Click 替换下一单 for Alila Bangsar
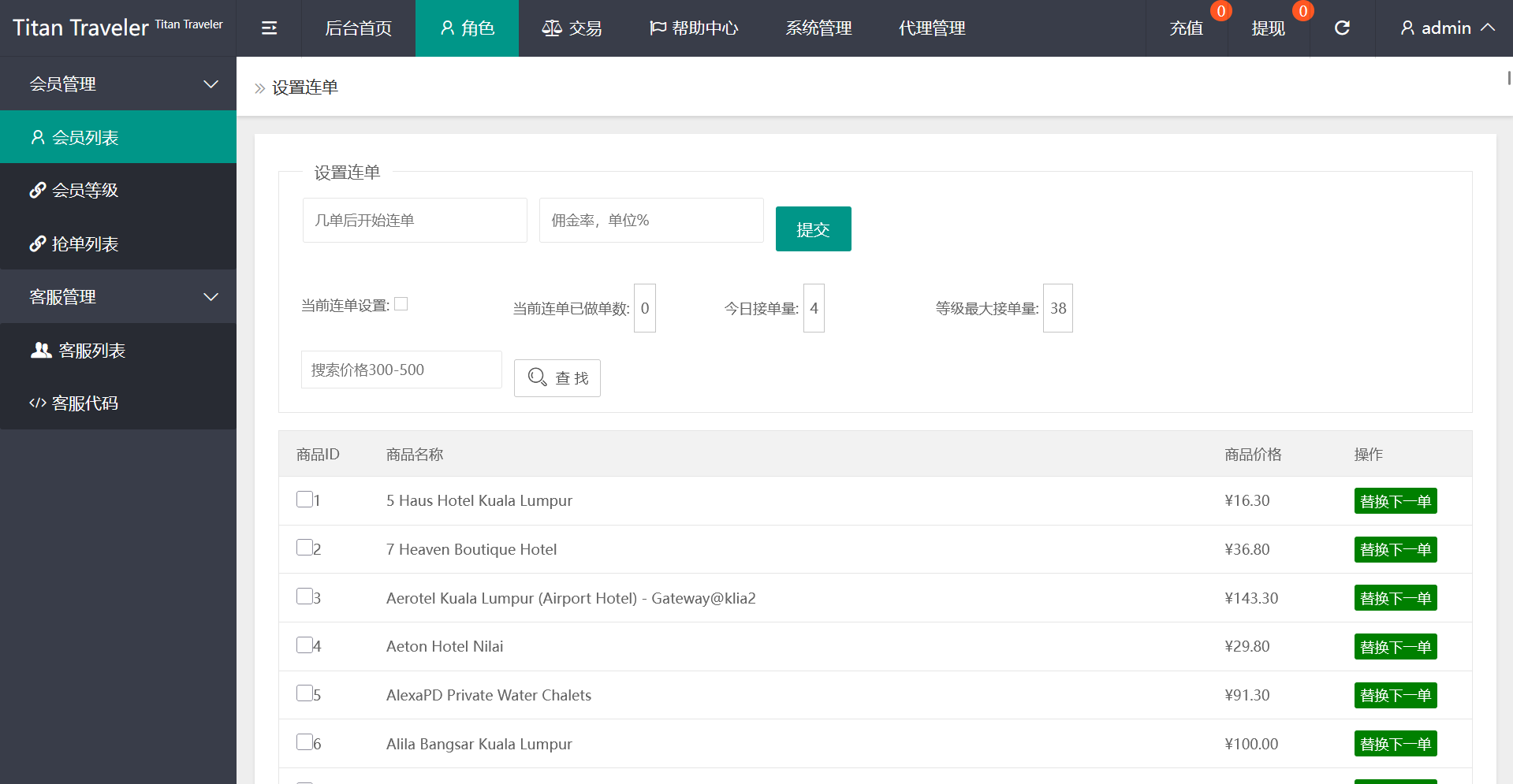The width and height of the screenshot is (1513, 784). coord(1395,744)
